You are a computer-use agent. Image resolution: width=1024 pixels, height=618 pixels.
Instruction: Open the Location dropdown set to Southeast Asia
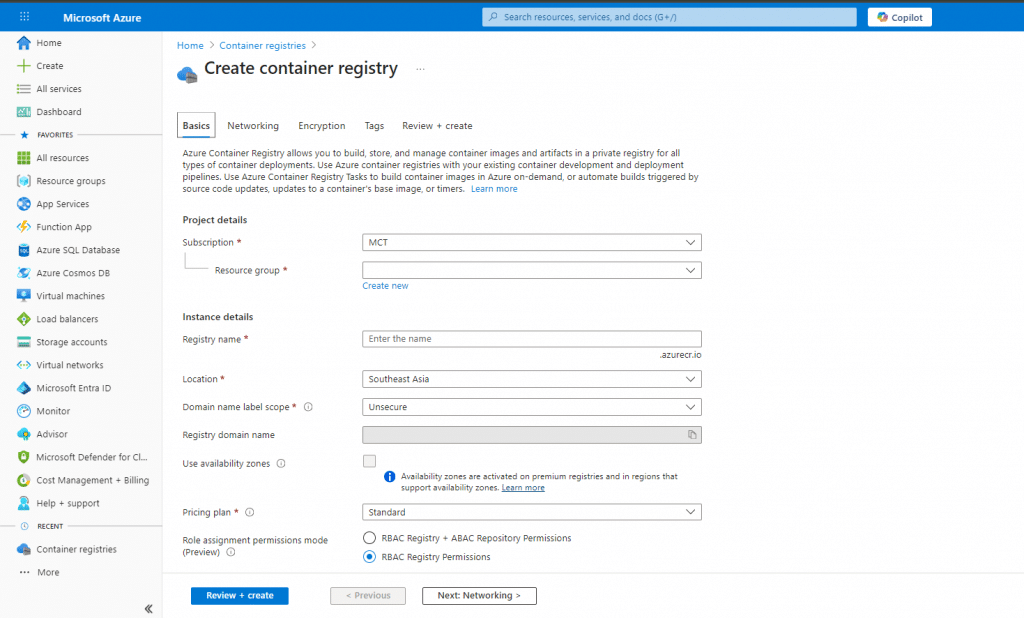(531, 379)
